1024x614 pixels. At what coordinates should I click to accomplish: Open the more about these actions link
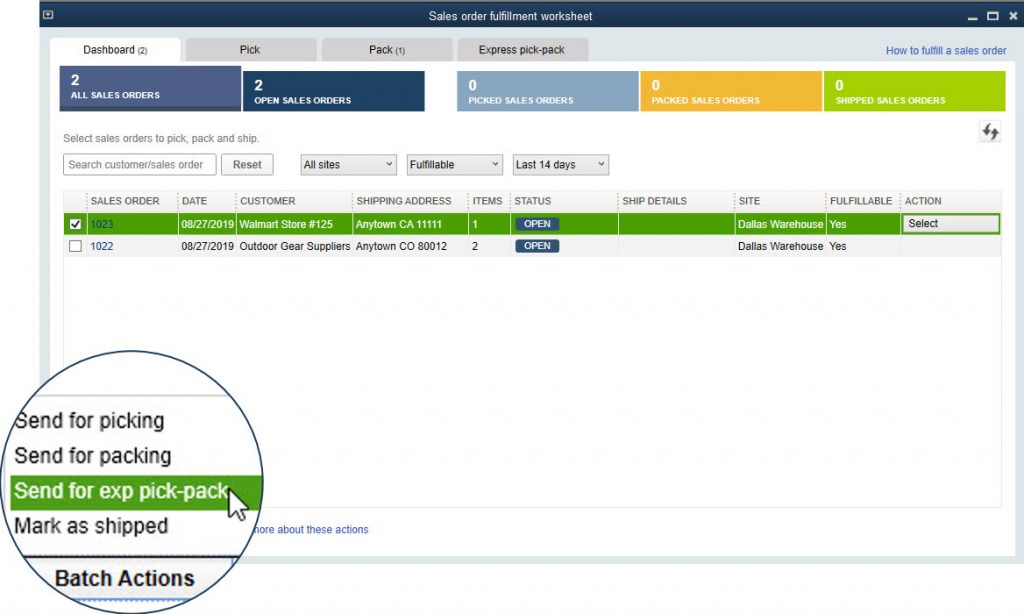pyautogui.click(x=311, y=530)
